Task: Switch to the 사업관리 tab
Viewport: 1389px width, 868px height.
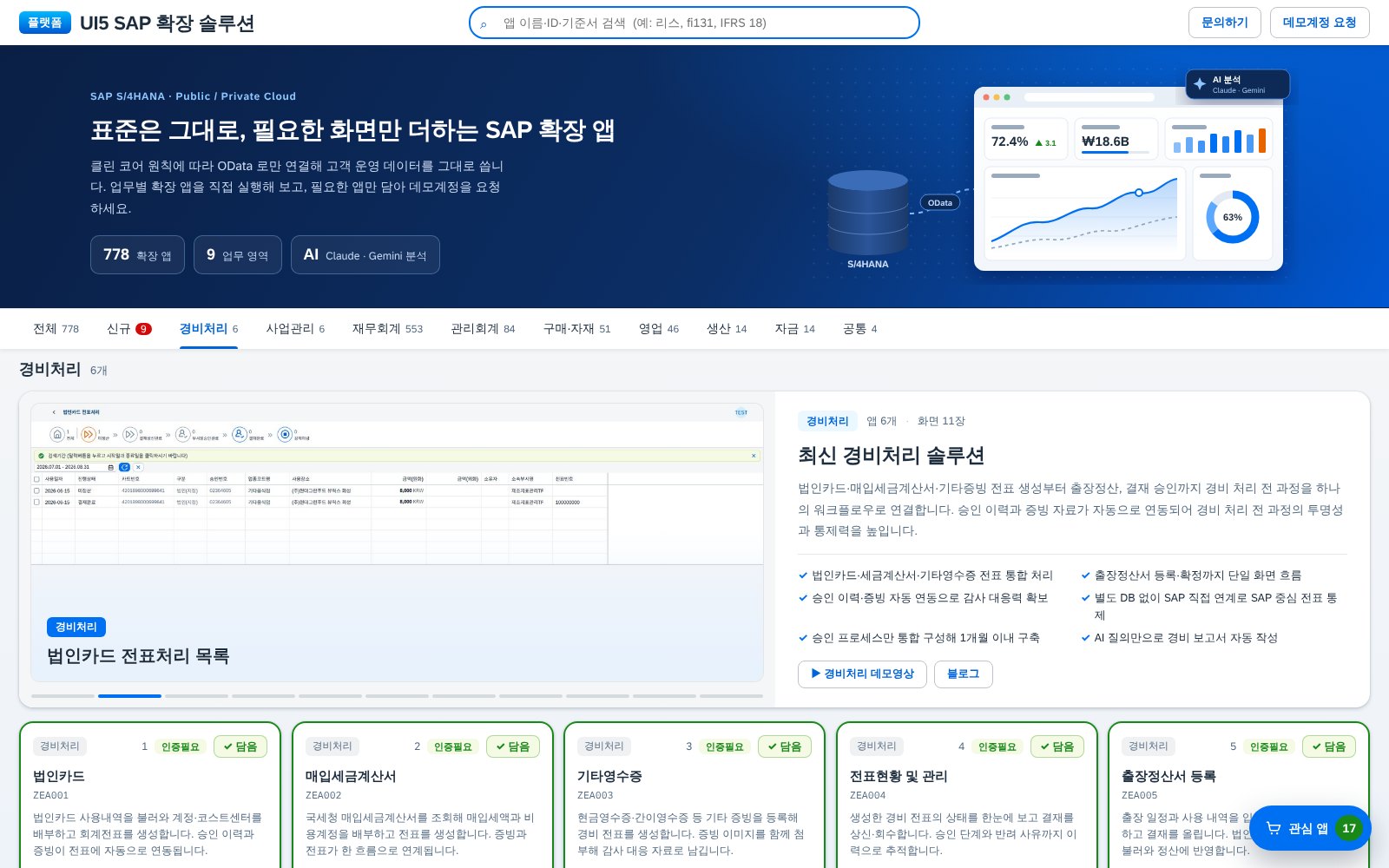Action: [295, 329]
